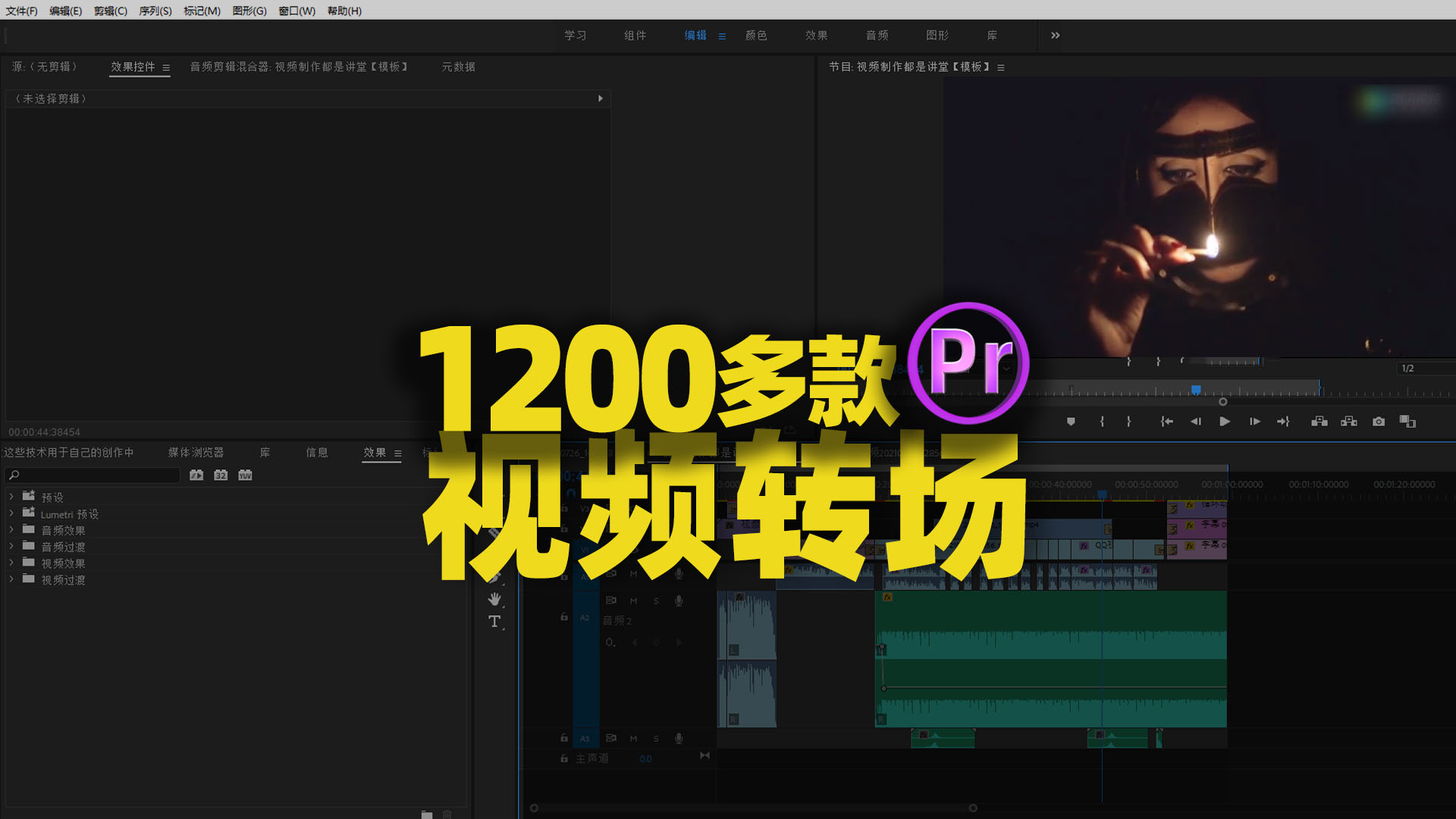Click voice-over record mic on track A2
1456x819 pixels.
[679, 601]
